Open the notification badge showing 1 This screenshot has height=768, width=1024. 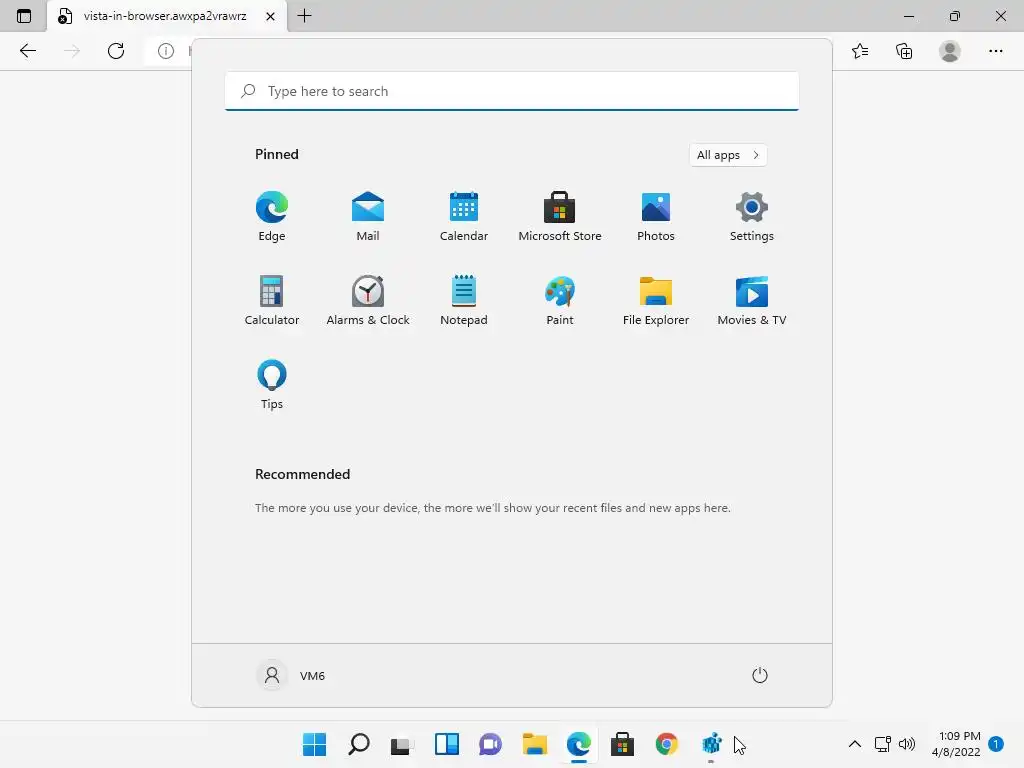[996, 743]
